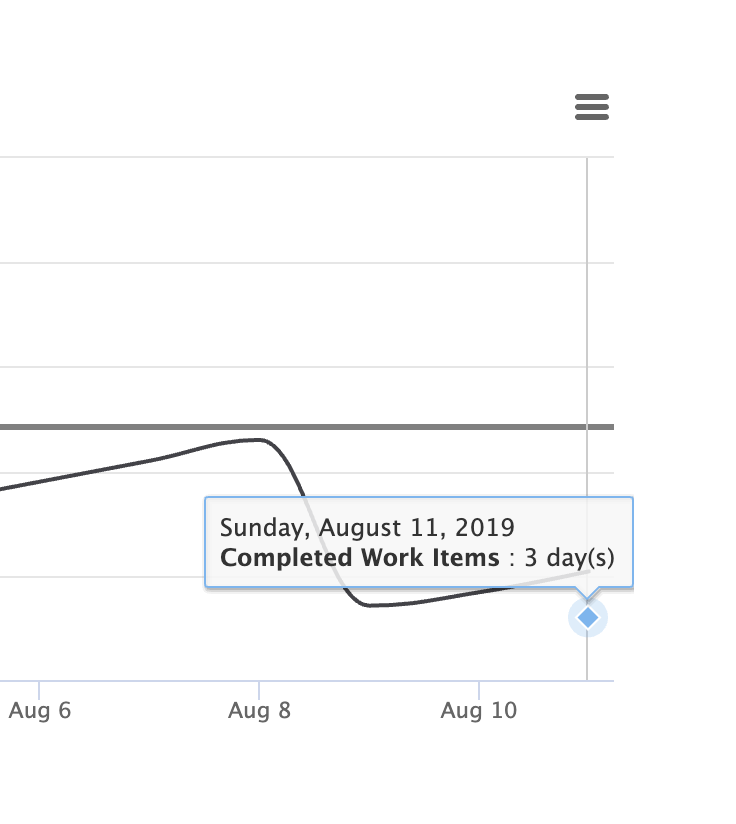
Task: Open the chart context hamburger menu
Action: [x=592, y=107]
